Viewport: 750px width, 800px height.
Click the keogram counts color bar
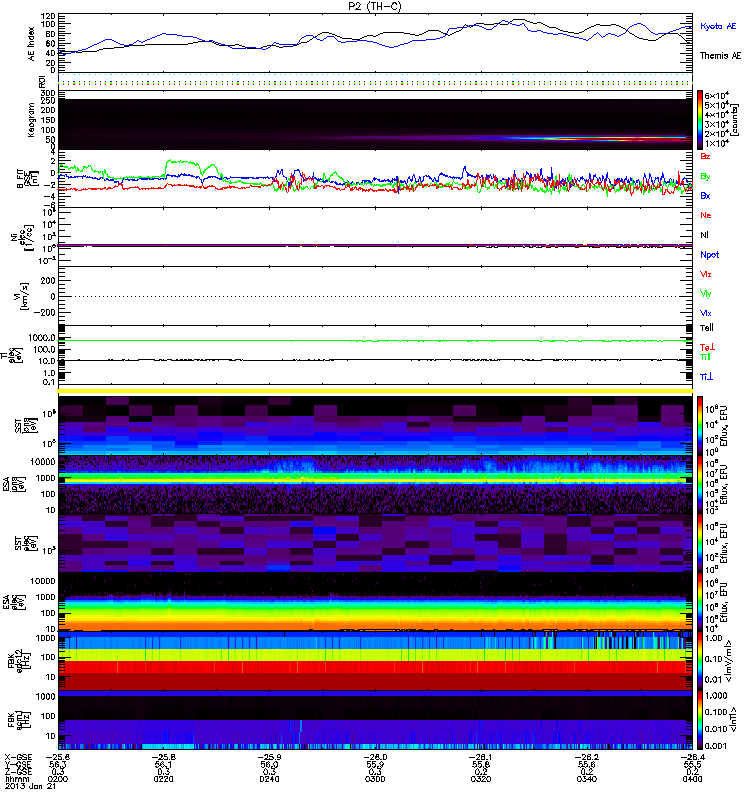700,120
